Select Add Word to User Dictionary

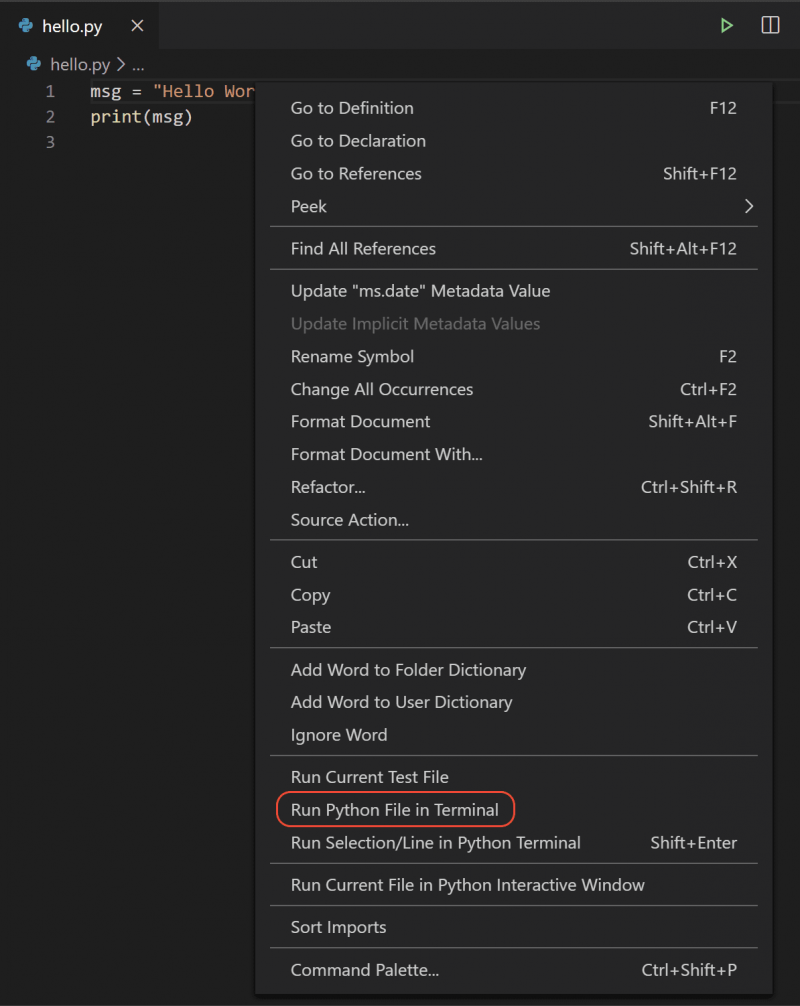(x=401, y=702)
